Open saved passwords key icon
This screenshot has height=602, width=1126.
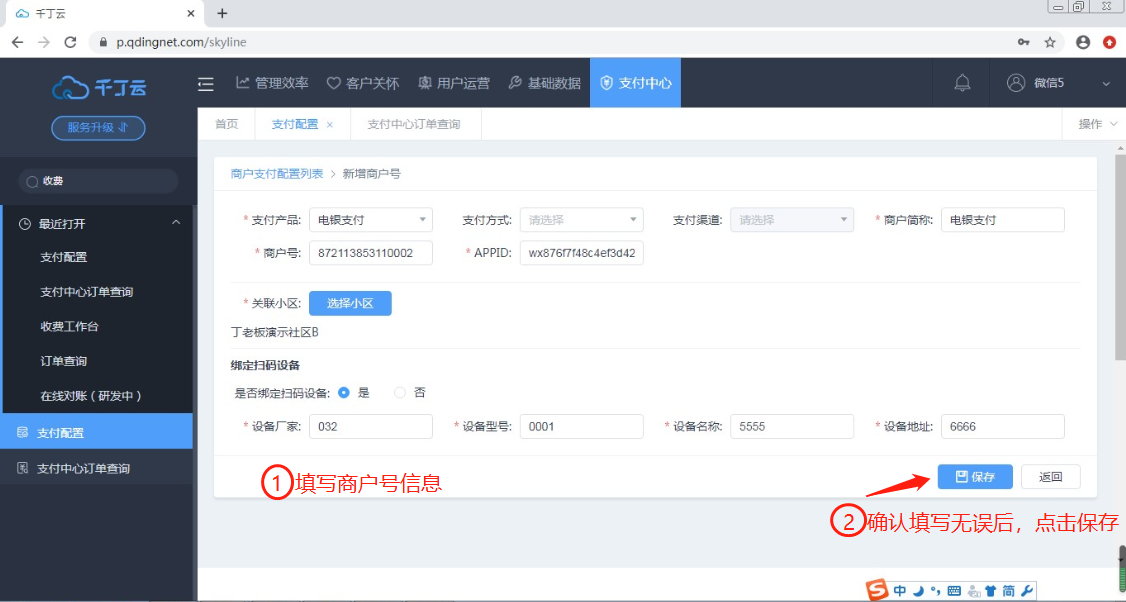click(x=1023, y=42)
